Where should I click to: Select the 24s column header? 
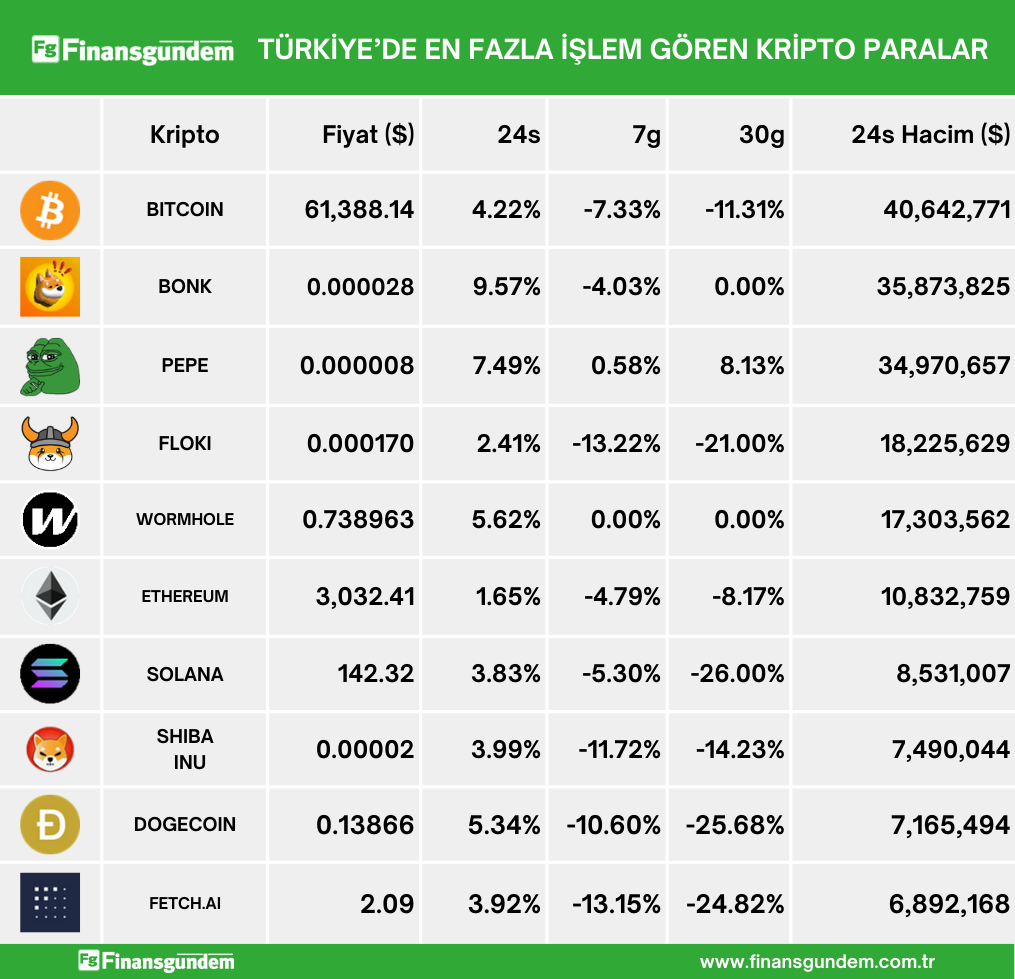(518, 135)
